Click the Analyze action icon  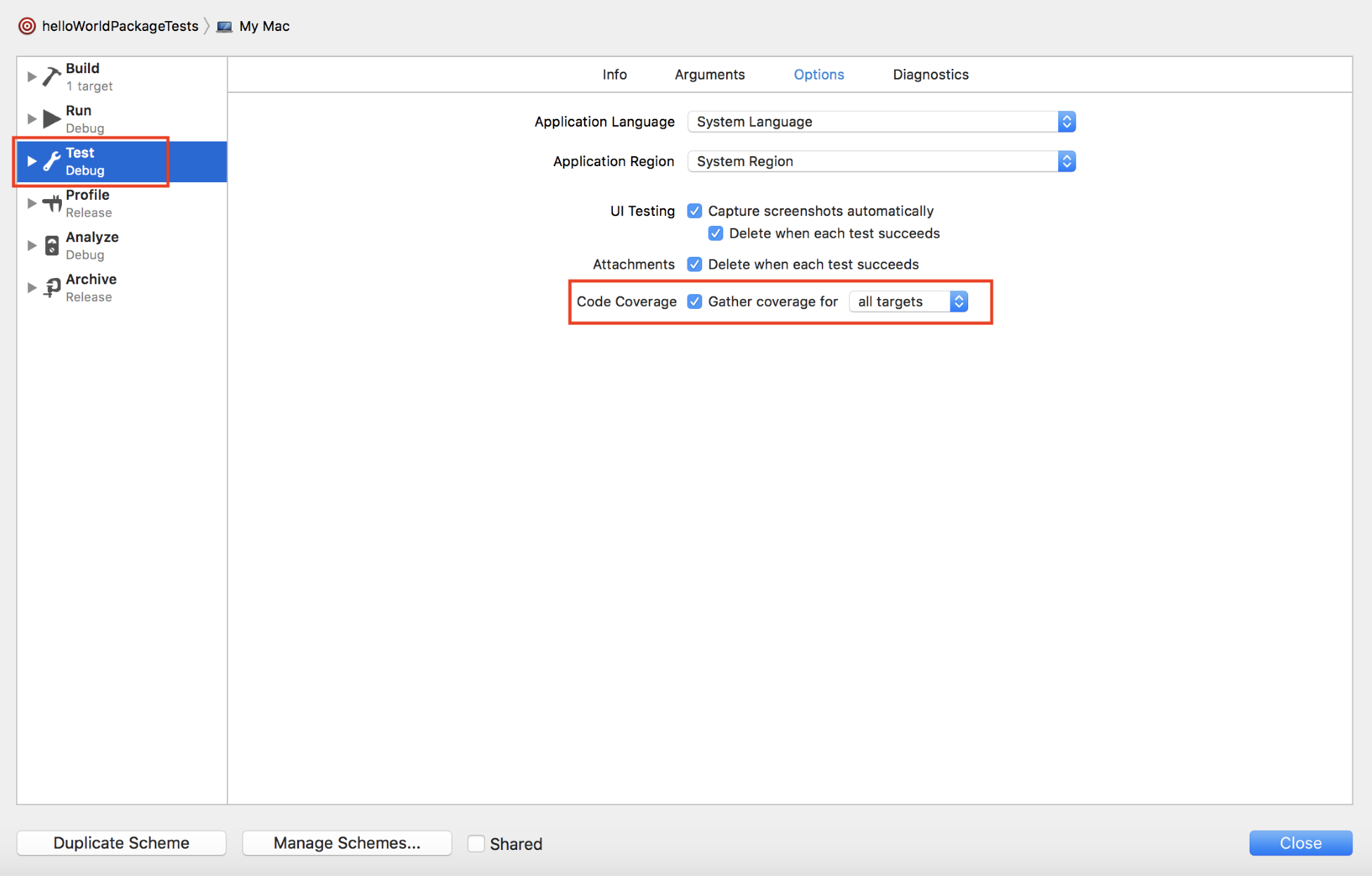pyautogui.click(x=51, y=246)
